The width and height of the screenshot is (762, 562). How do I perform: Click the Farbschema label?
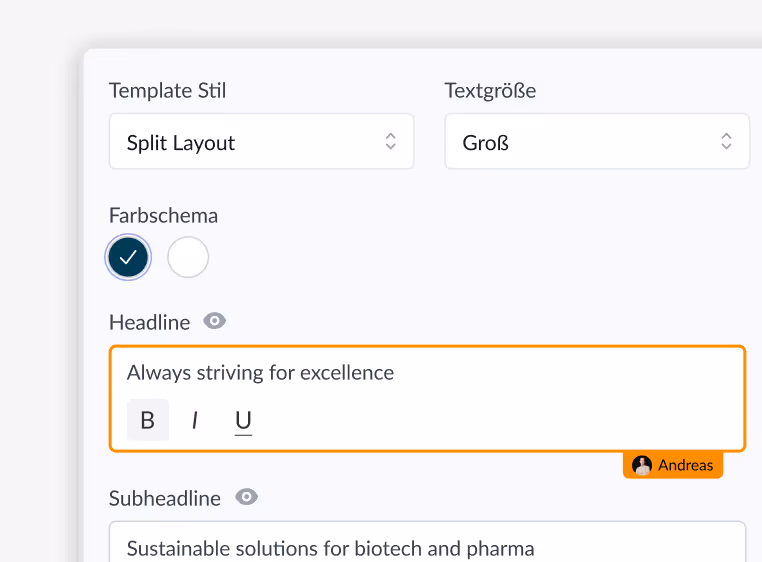point(163,216)
